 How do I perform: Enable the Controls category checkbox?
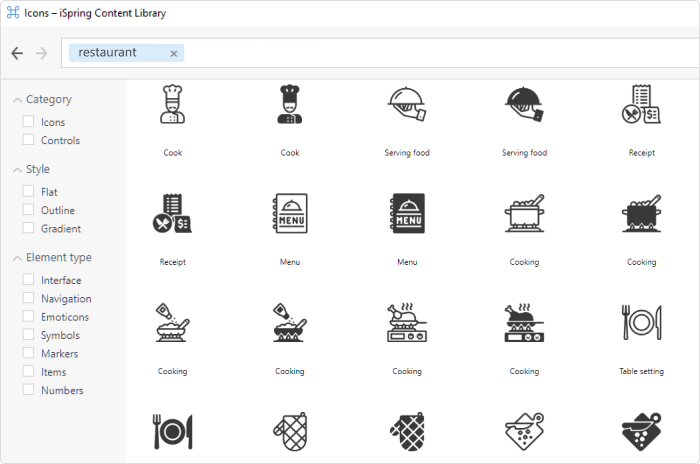click(28, 139)
